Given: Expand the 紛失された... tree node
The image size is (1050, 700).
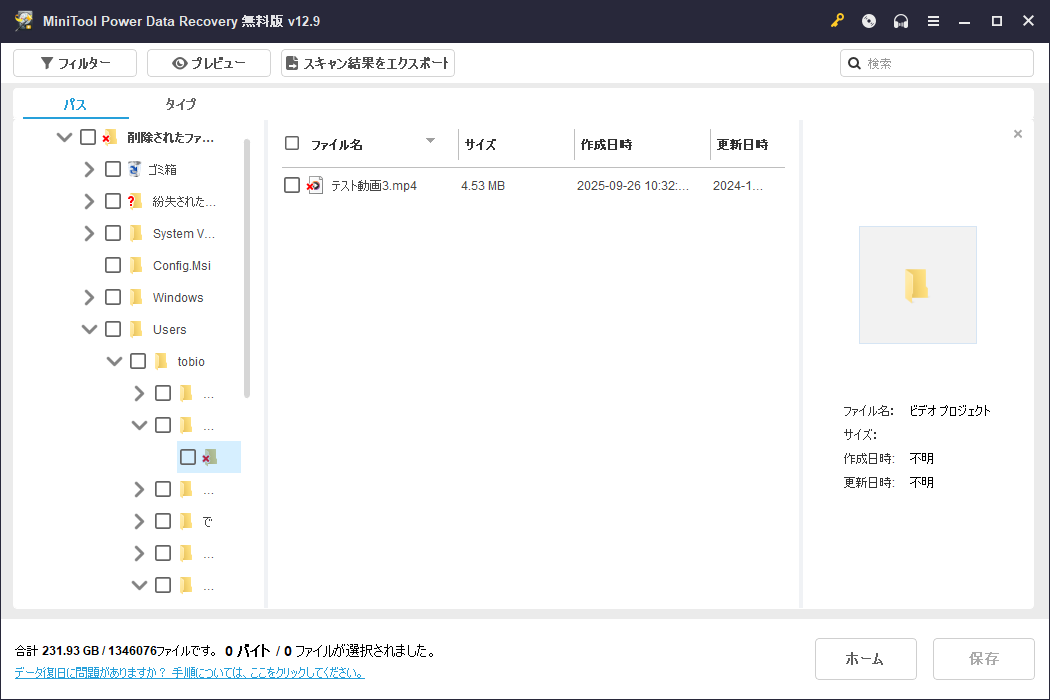Looking at the screenshot, I should coord(89,201).
